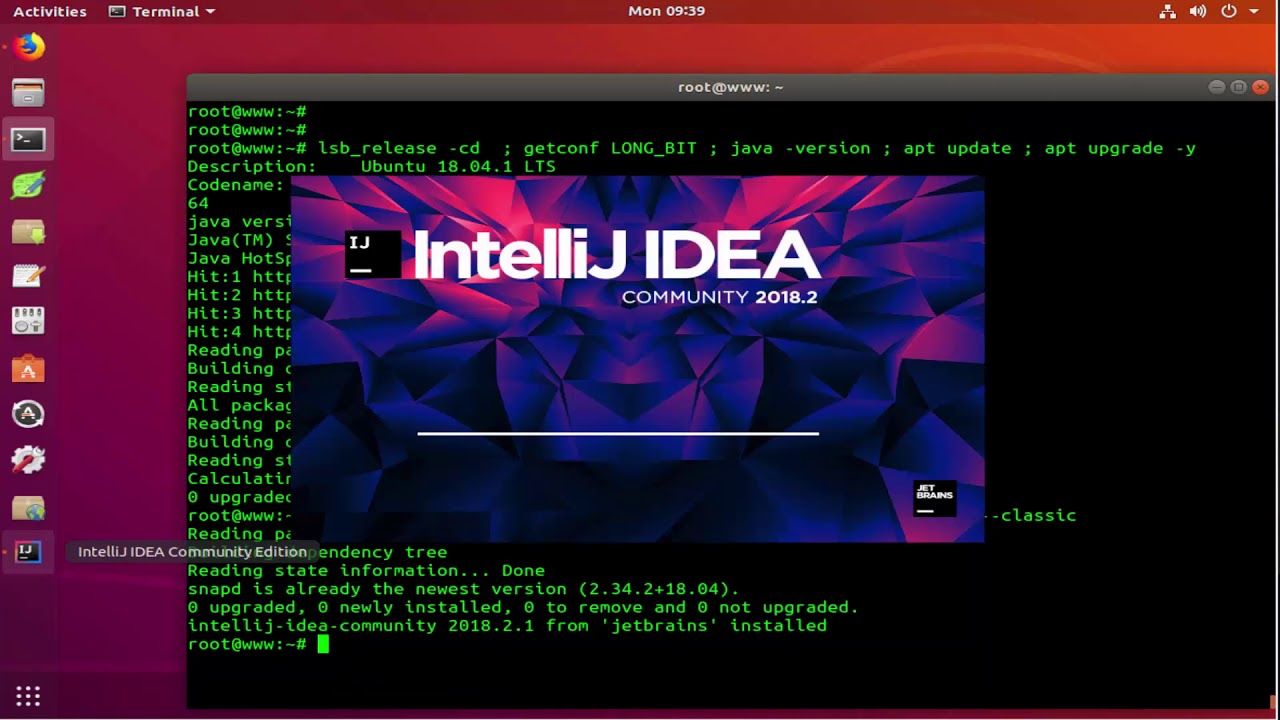
Task: Expand the system menu arrow
Action: 1254,12
